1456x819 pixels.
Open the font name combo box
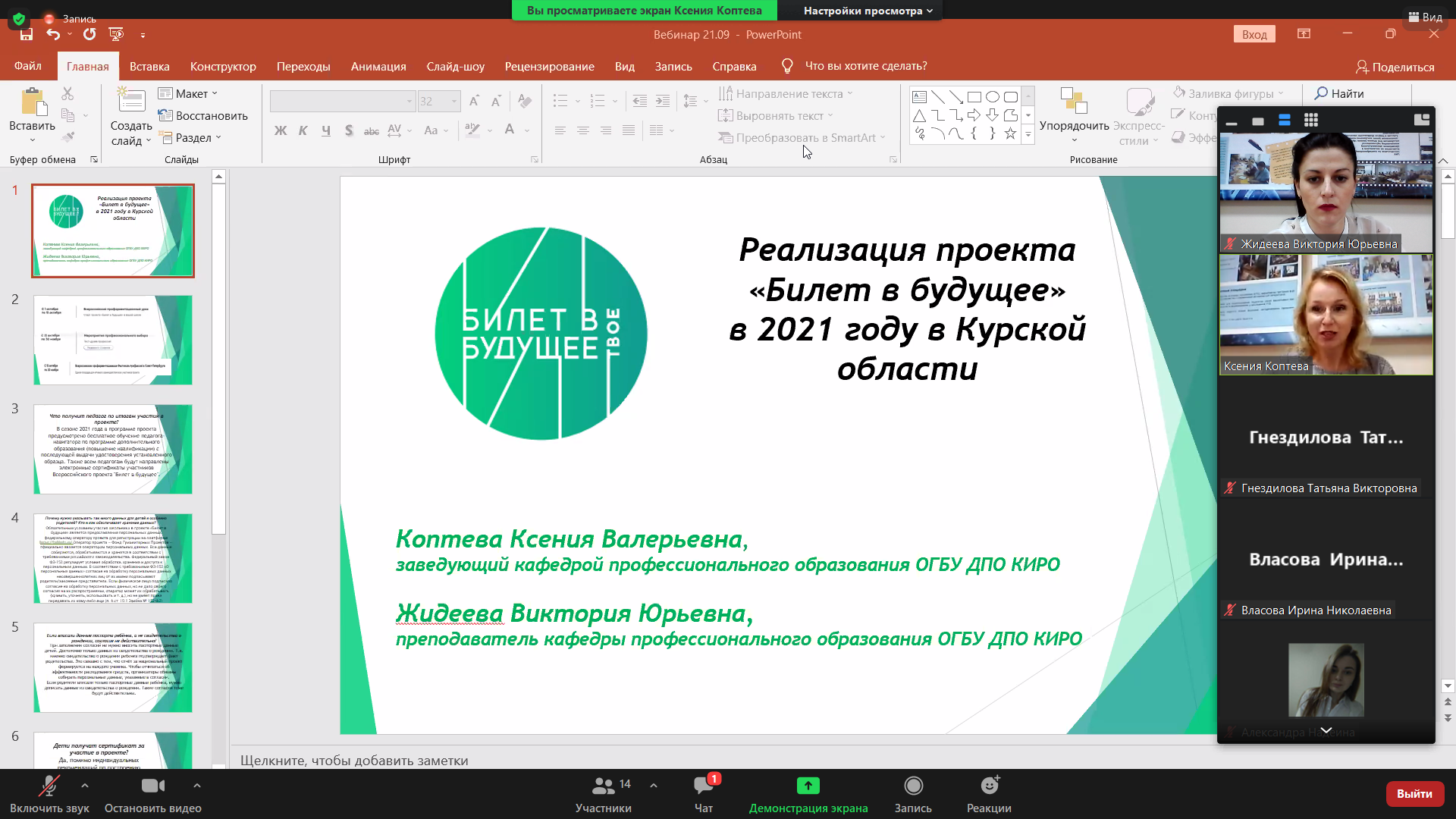[x=343, y=101]
